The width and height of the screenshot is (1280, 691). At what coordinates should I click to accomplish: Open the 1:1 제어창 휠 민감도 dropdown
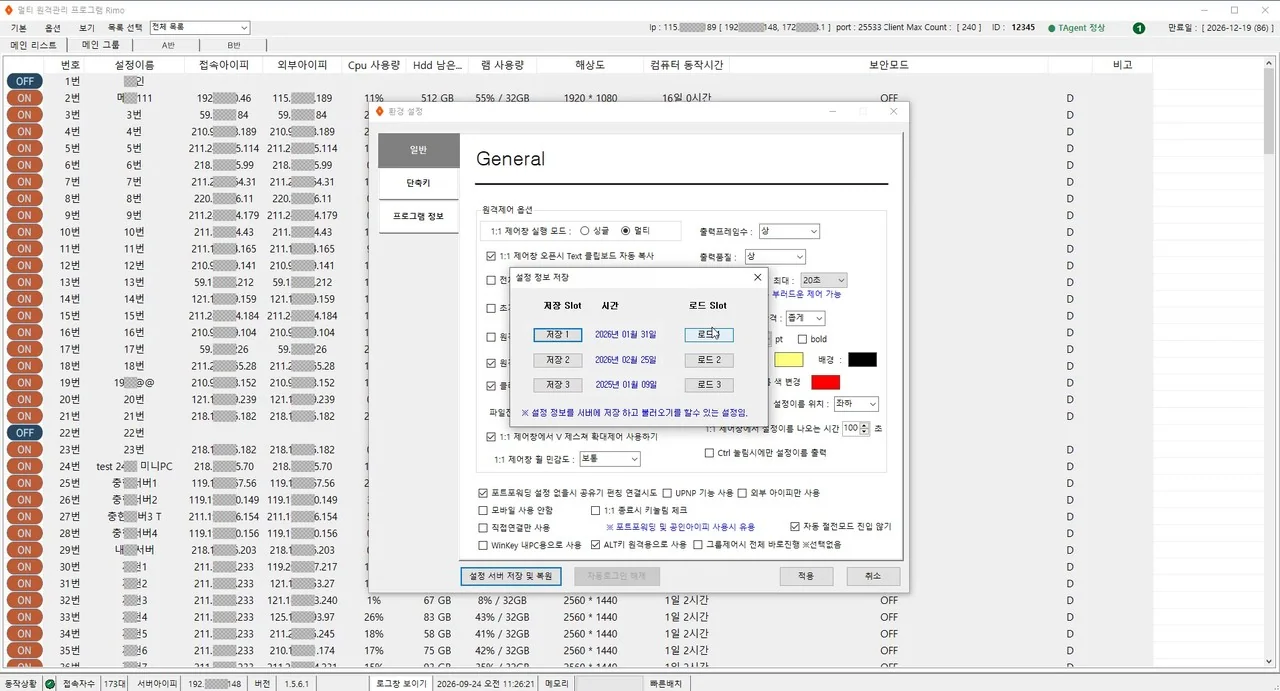pos(609,459)
